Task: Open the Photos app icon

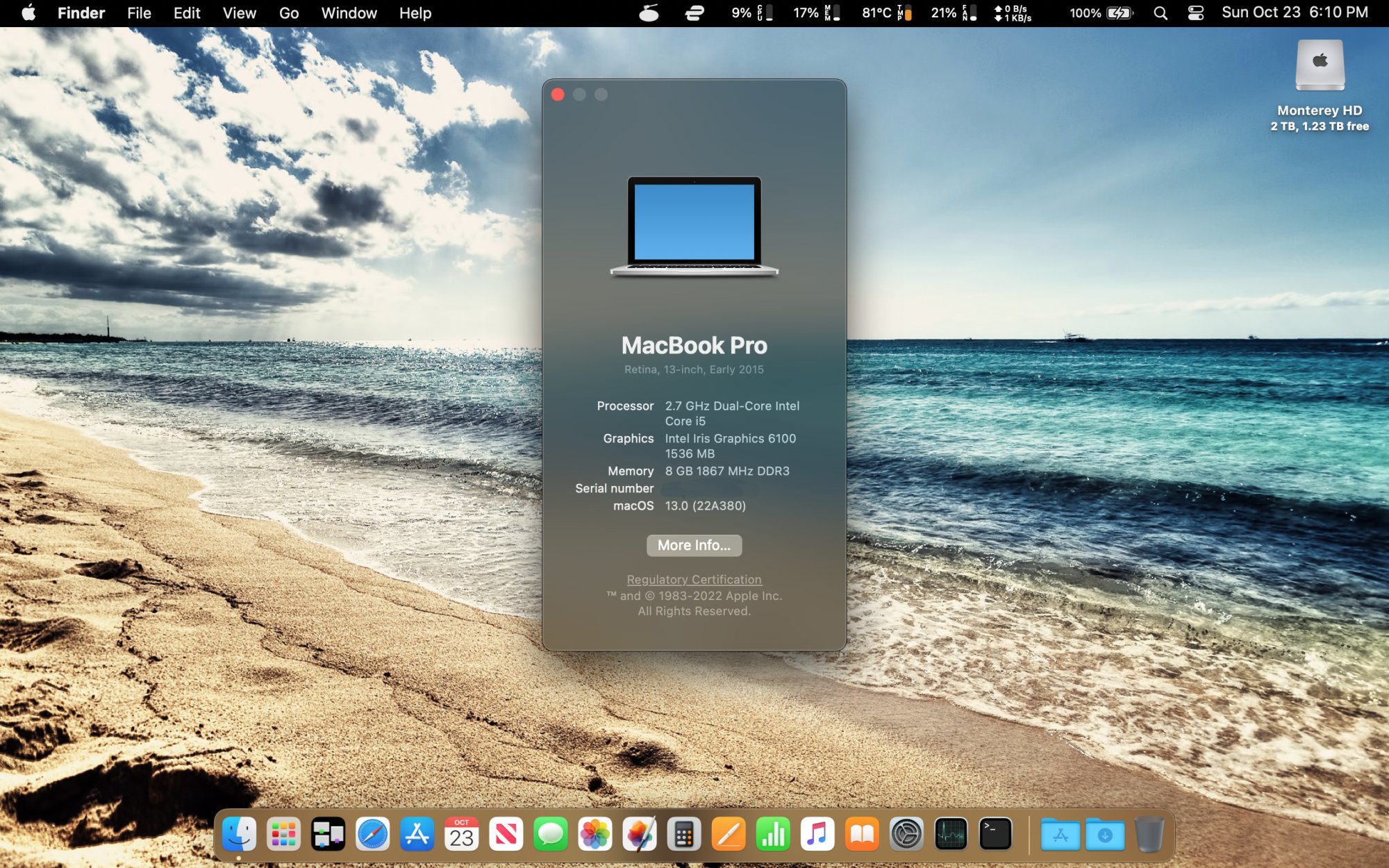Action: [595, 834]
